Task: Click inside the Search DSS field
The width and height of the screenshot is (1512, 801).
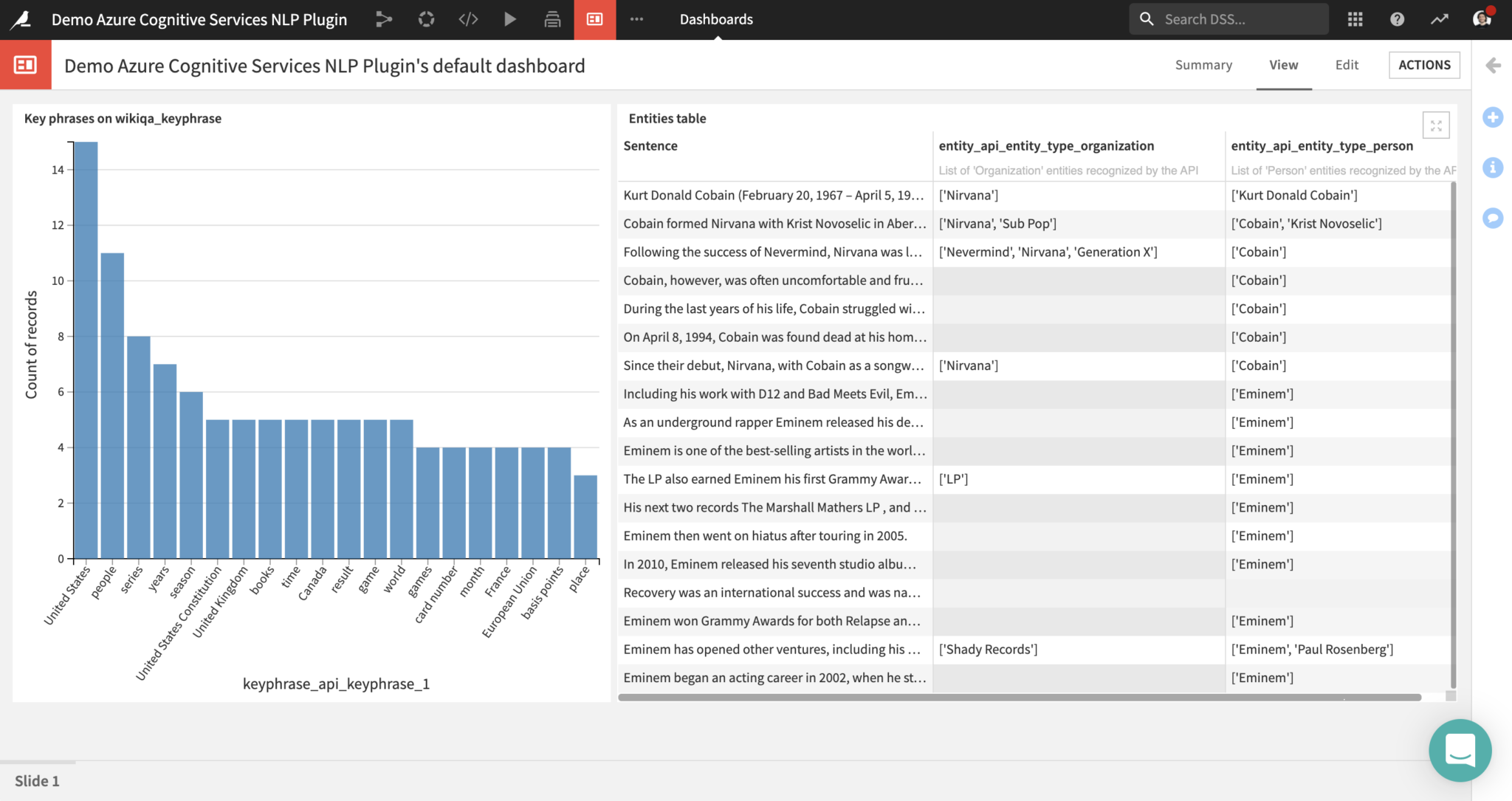Action: [x=1228, y=18]
